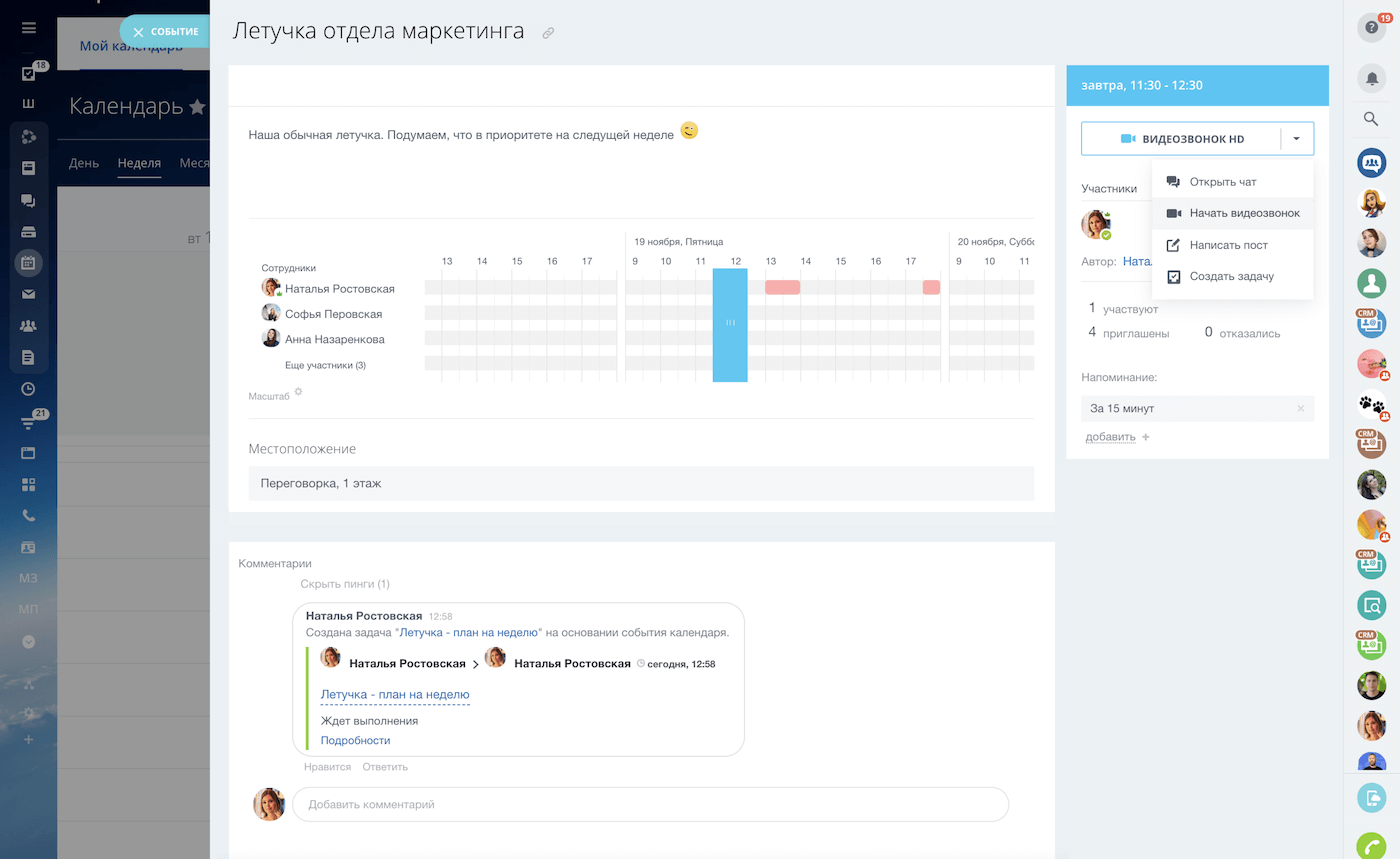Click the blue selected time slot bar
Viewport: 1400px width, 859px height.
pos(730,324)
